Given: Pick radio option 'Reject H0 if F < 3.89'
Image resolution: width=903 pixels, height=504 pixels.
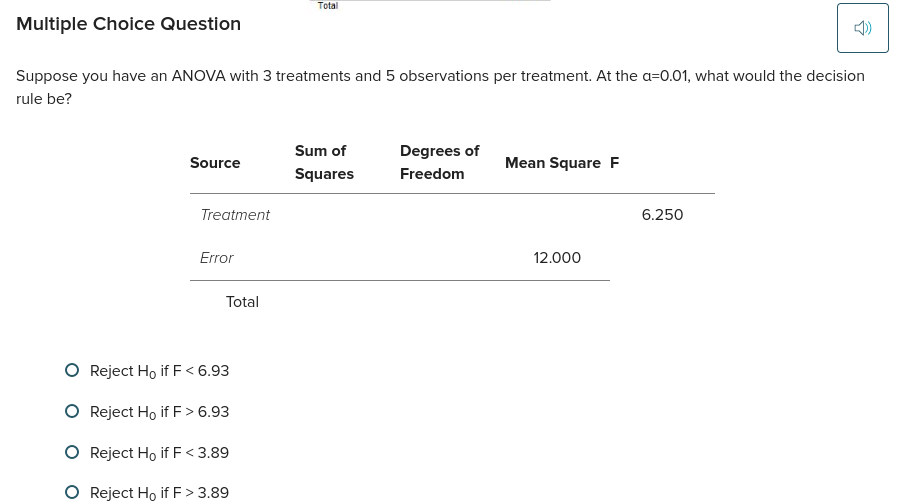Looking at the screenshot, I should (72, 452).
